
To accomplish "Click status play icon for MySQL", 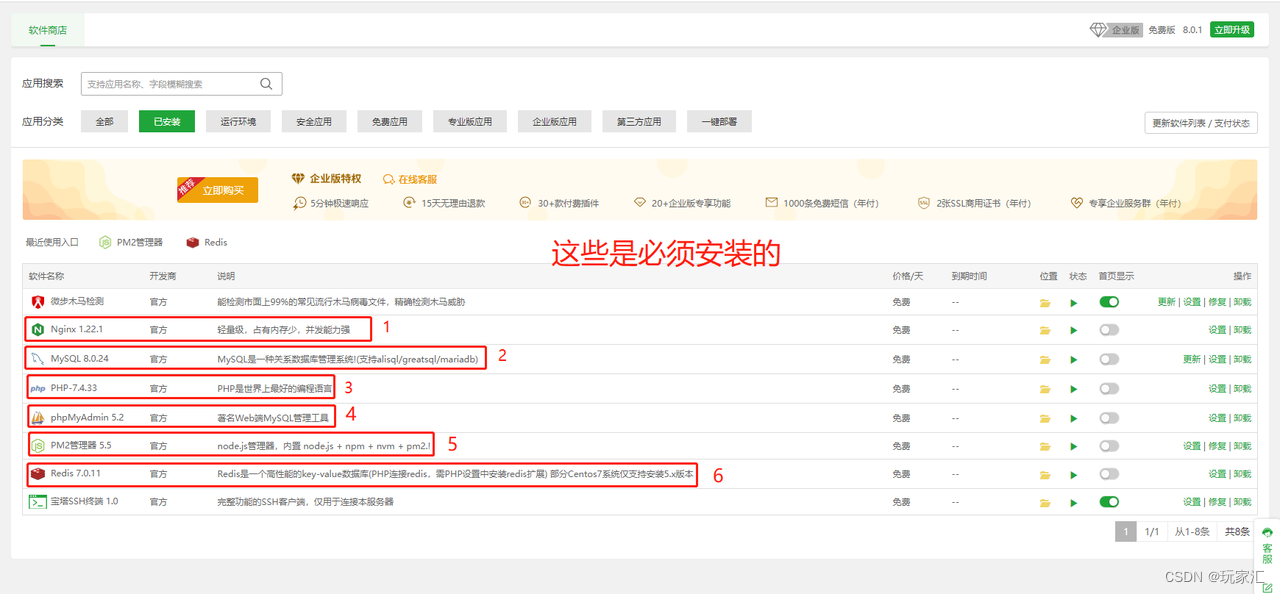I will click(1074, 359).
